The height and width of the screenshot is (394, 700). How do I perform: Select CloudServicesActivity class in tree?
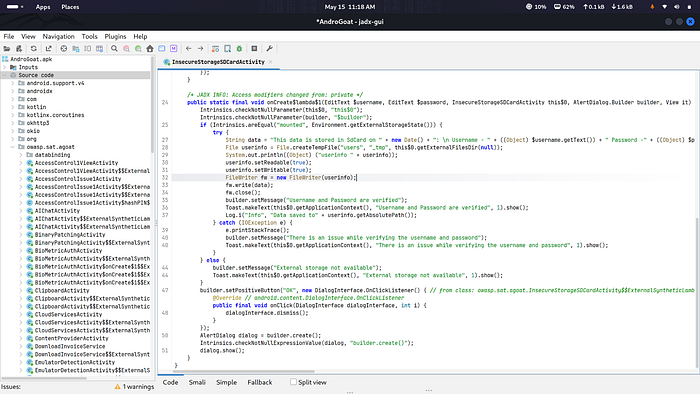pos(68,315)
